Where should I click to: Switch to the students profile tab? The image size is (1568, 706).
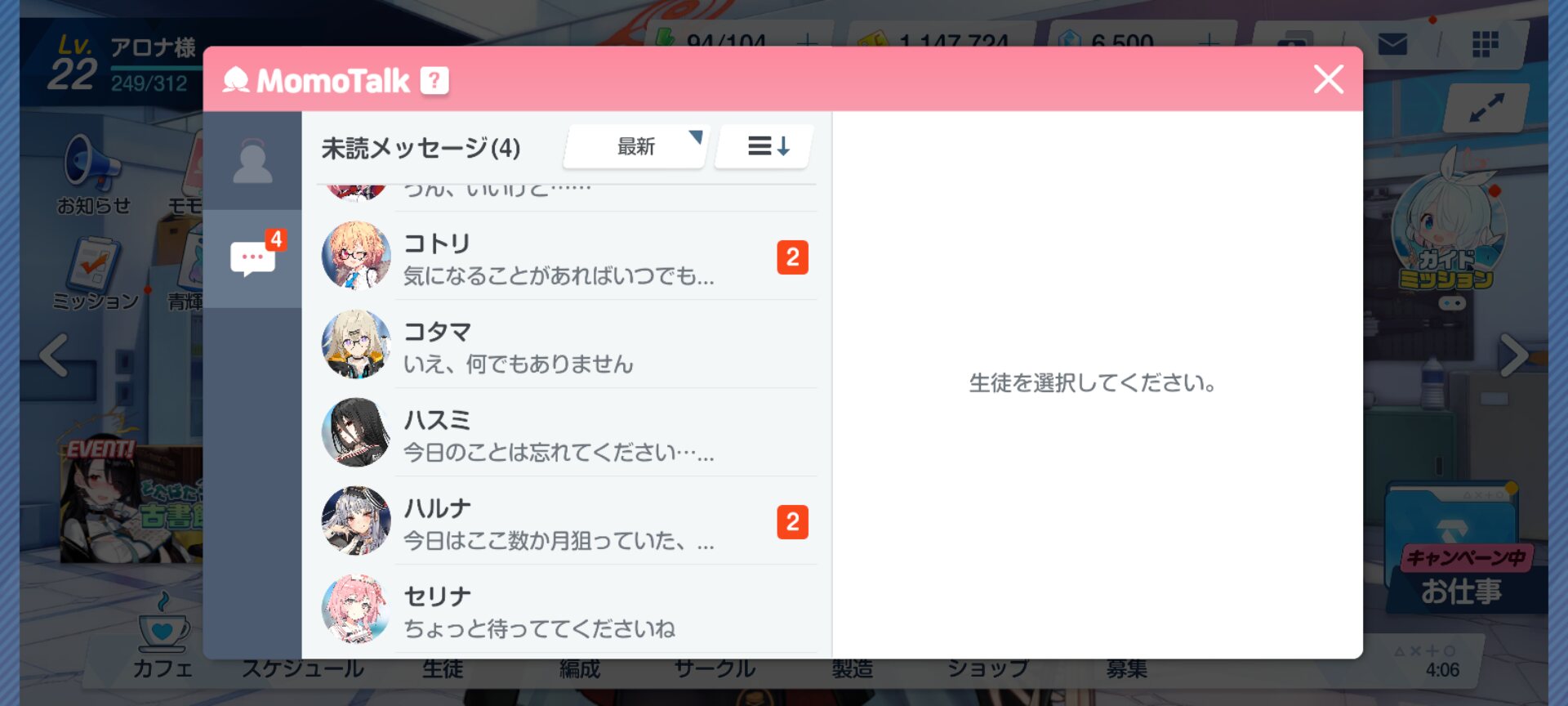(x=252, y=162)
